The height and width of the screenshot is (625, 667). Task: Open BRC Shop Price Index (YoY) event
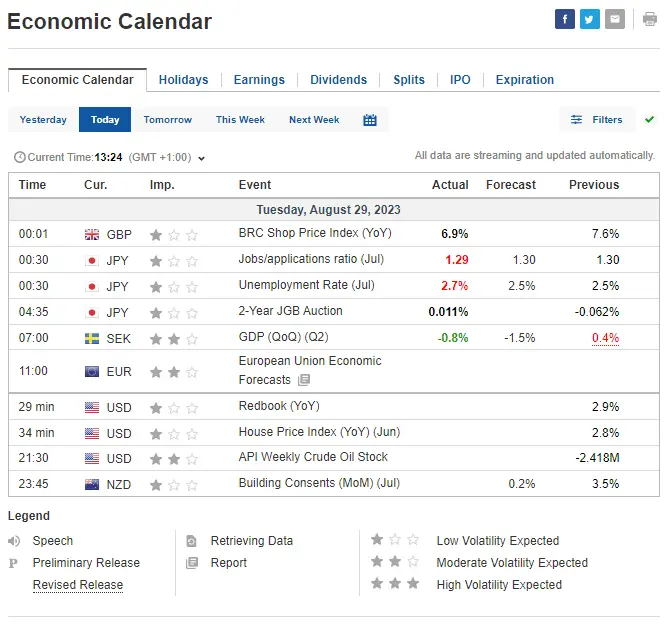click(x=315, y=233)
